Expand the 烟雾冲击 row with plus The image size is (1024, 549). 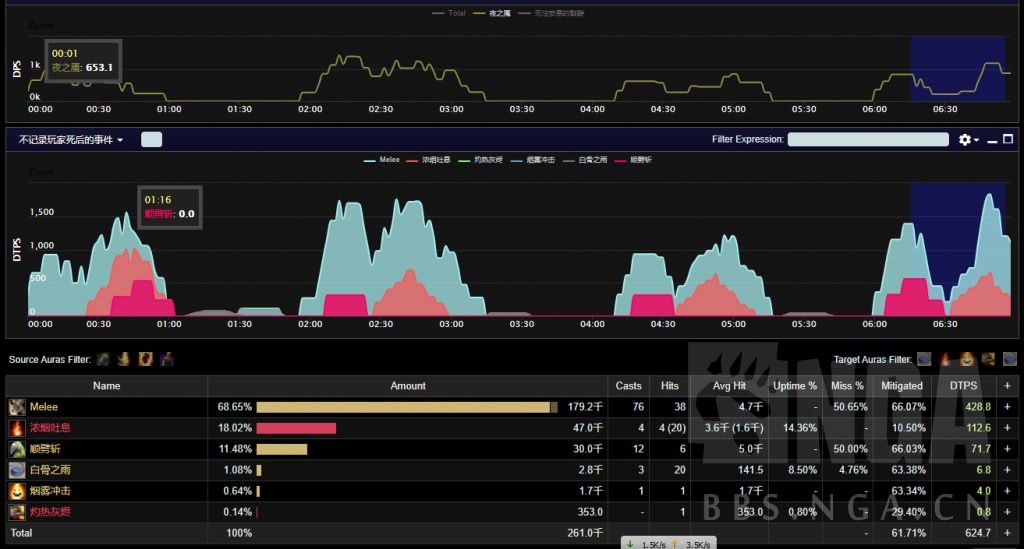coord(1007,491)
